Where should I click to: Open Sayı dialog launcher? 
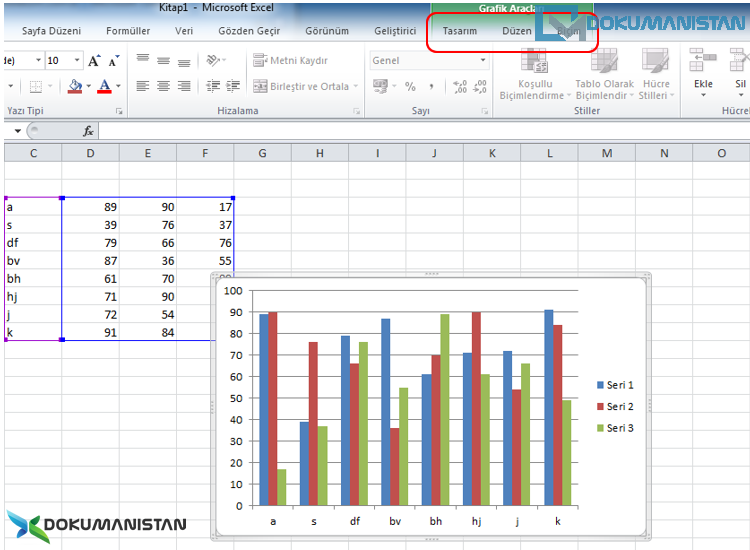click(x=485, y=111)
